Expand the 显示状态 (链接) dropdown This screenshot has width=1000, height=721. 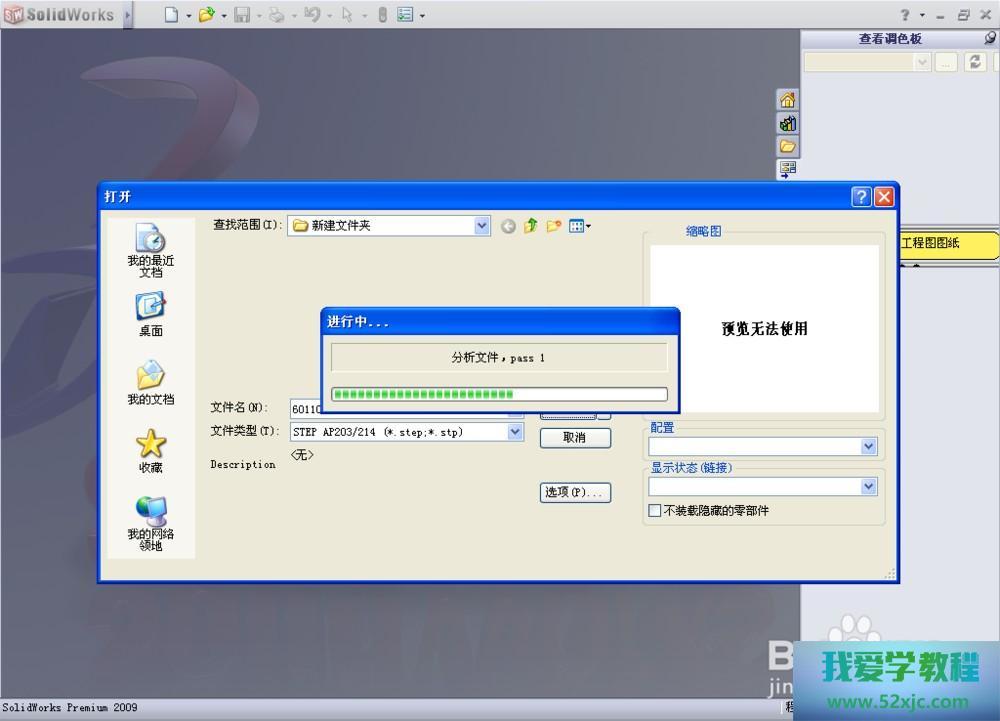click(x=868, y=487)
